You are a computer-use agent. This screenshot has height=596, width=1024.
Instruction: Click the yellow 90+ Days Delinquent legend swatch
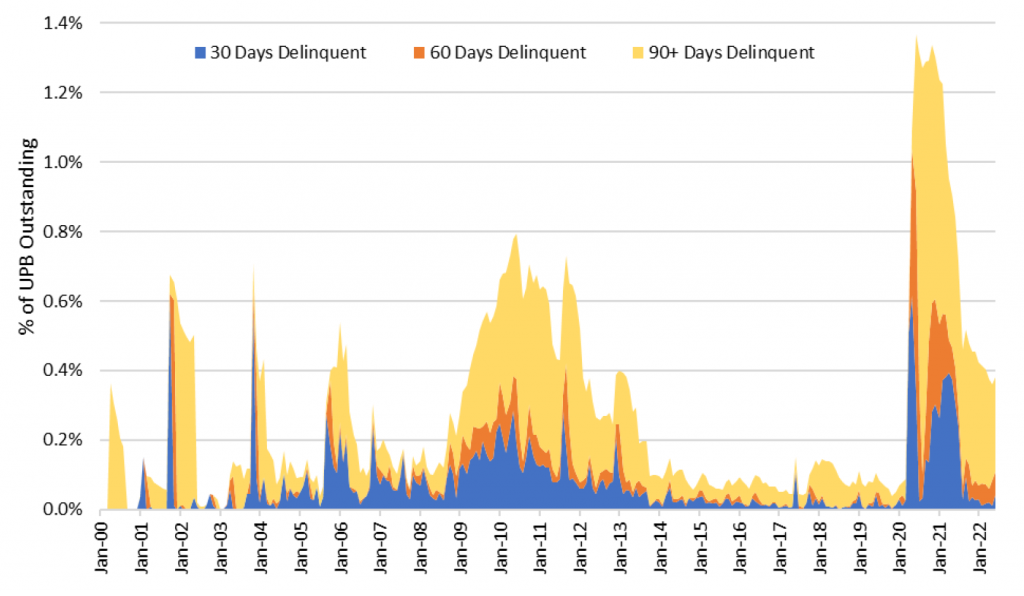coord(639,52)
